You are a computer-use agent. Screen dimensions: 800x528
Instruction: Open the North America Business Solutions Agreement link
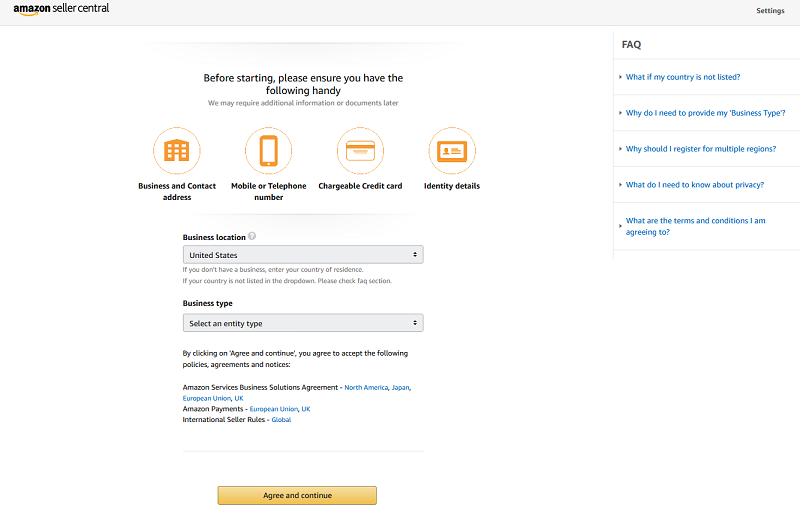click(366, 388)
